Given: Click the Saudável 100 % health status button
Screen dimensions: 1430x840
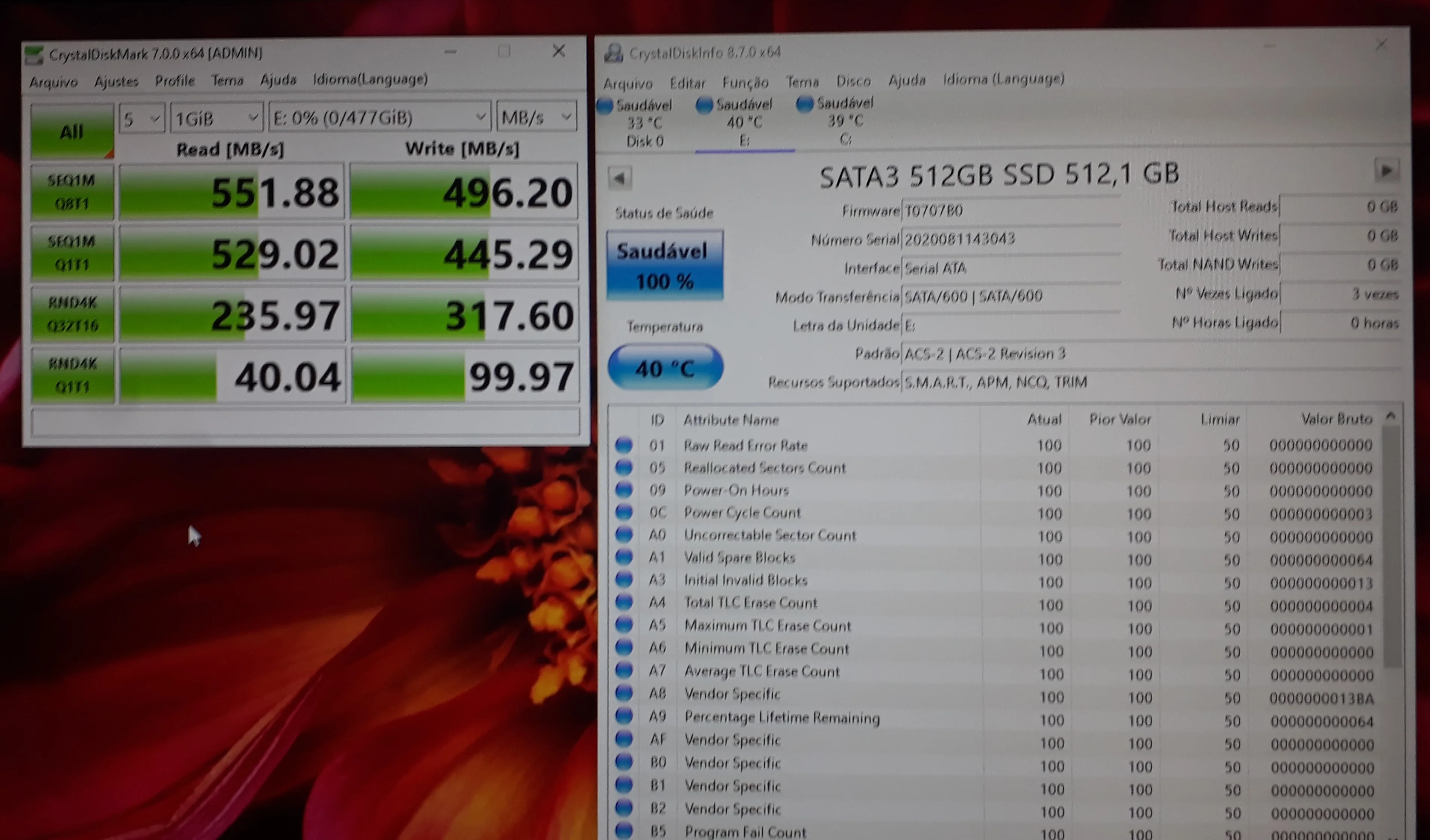Looking at the screenshot, I should [x=664, y=265].
